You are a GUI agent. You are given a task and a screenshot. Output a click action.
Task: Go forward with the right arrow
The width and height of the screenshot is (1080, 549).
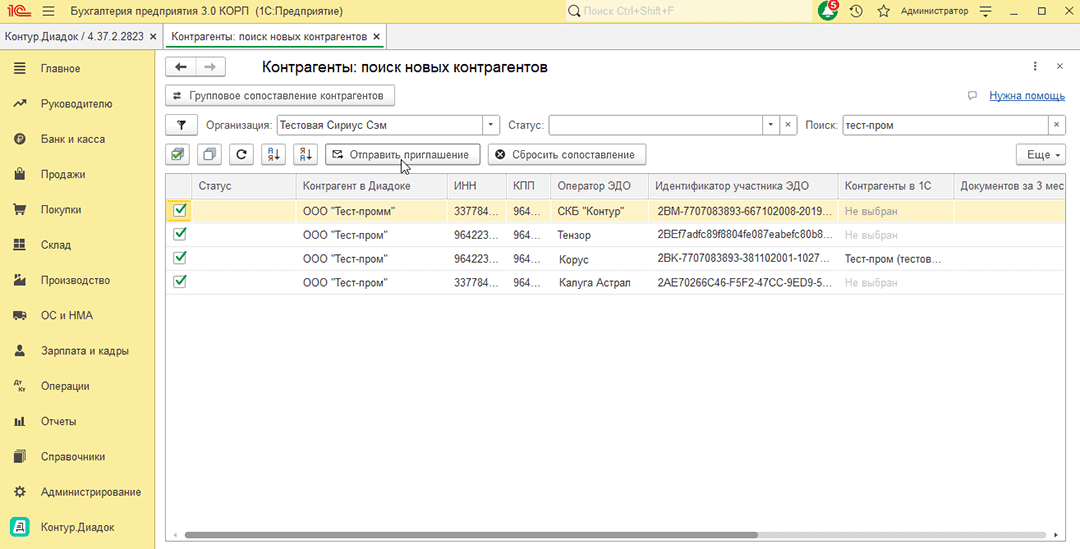(210, 67)
